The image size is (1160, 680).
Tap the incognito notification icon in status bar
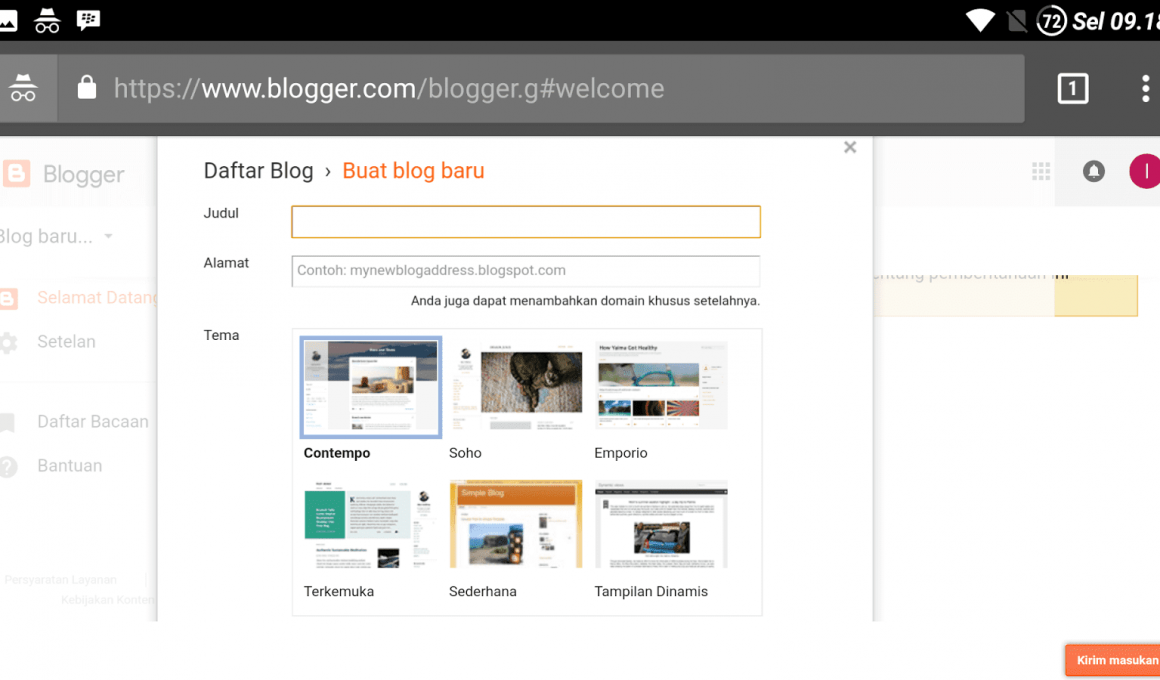47,21
